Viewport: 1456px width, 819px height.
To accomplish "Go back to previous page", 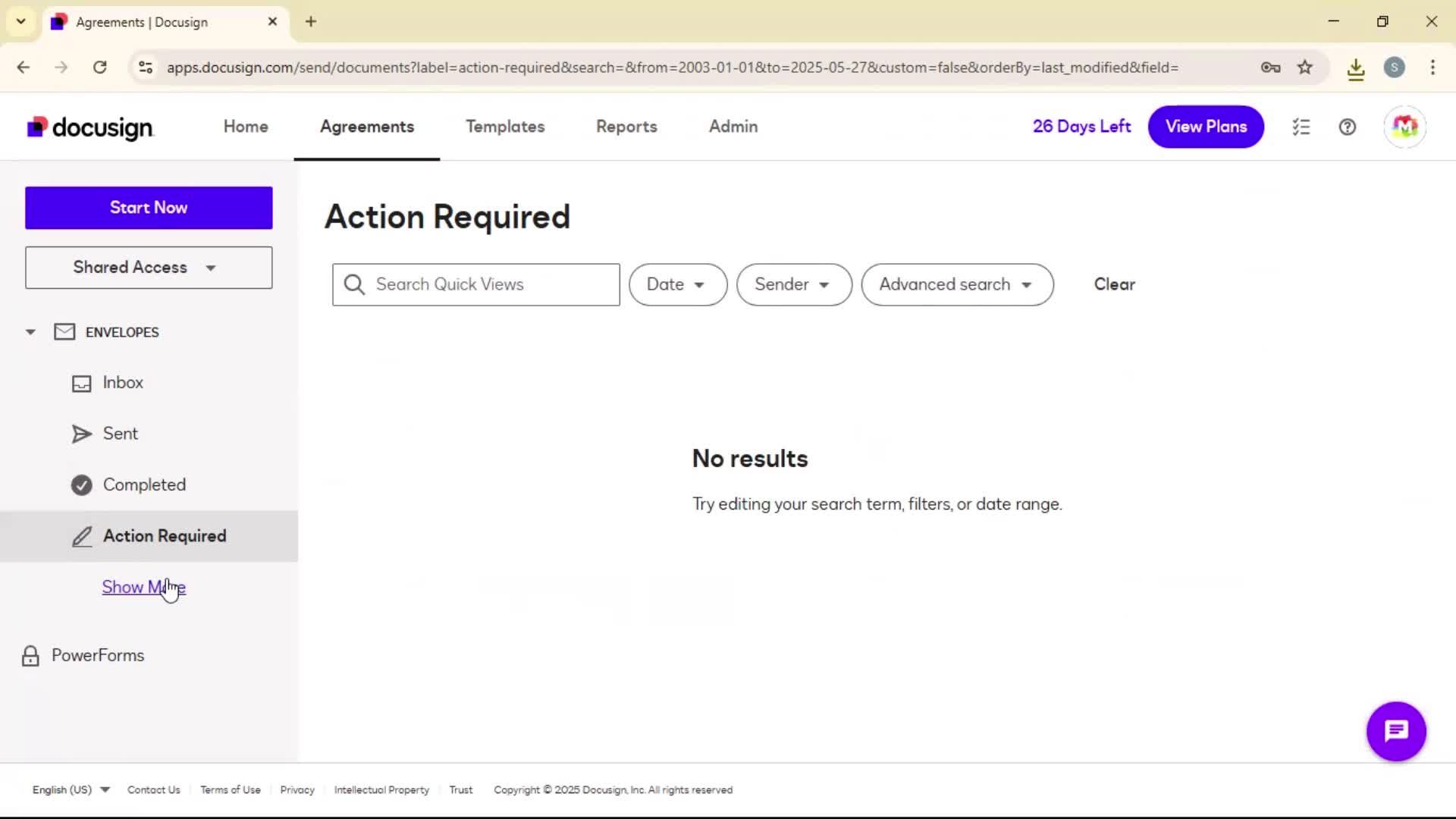I will tap(24, 67).
